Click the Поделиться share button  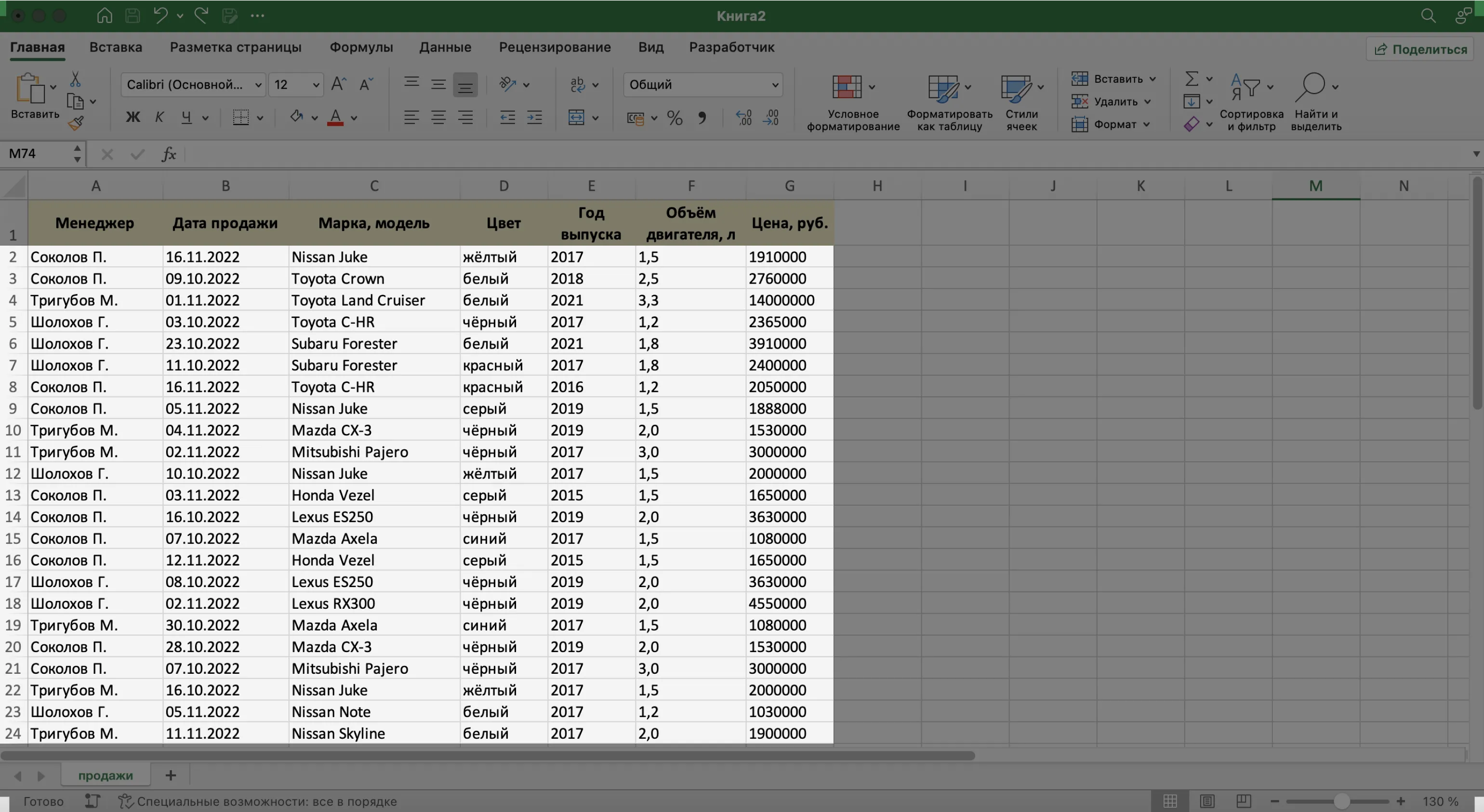(x=1420, y=50)
